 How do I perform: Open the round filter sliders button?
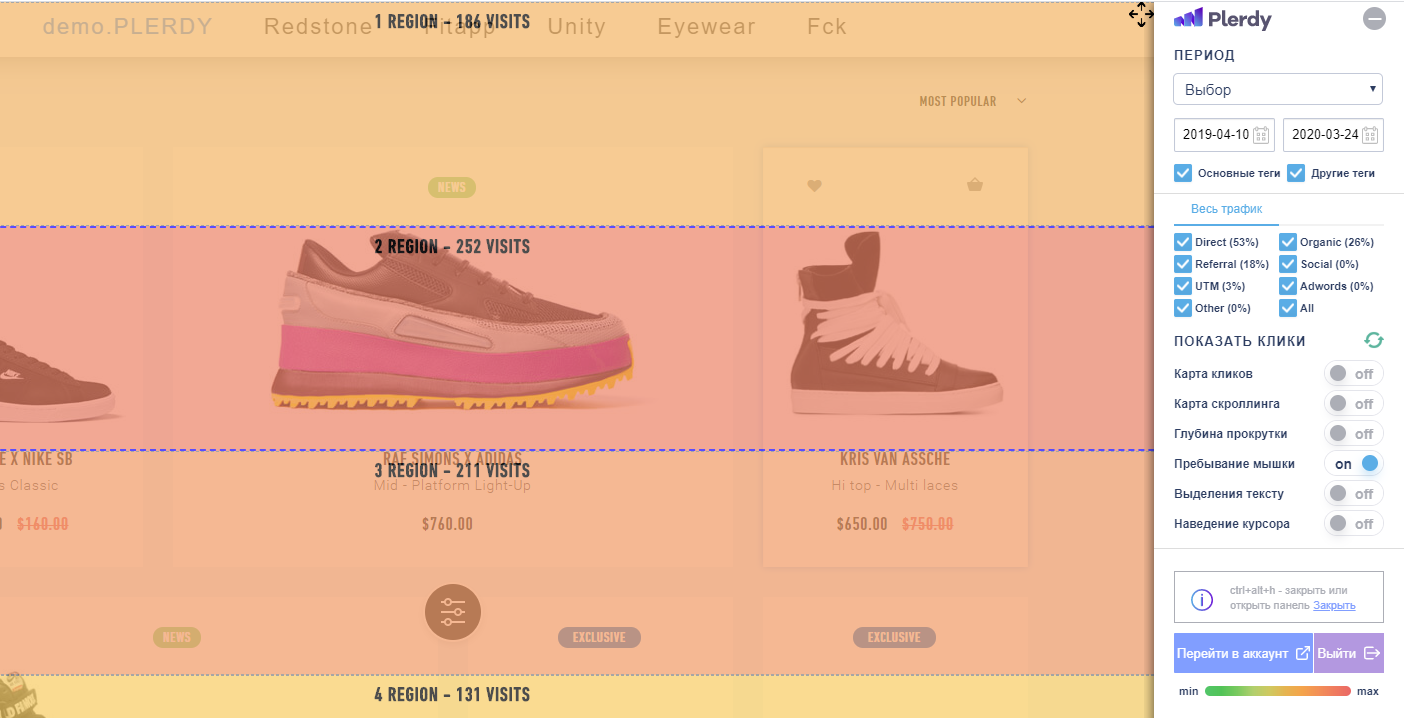(453, 611)
